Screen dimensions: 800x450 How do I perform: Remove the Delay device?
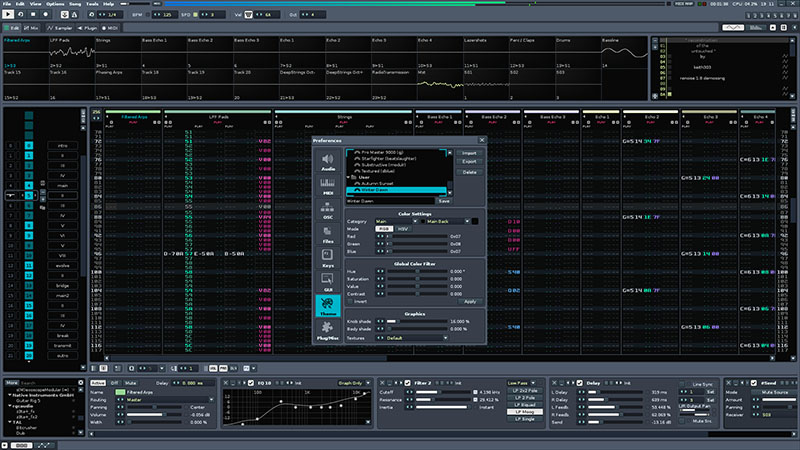point(554,383)
